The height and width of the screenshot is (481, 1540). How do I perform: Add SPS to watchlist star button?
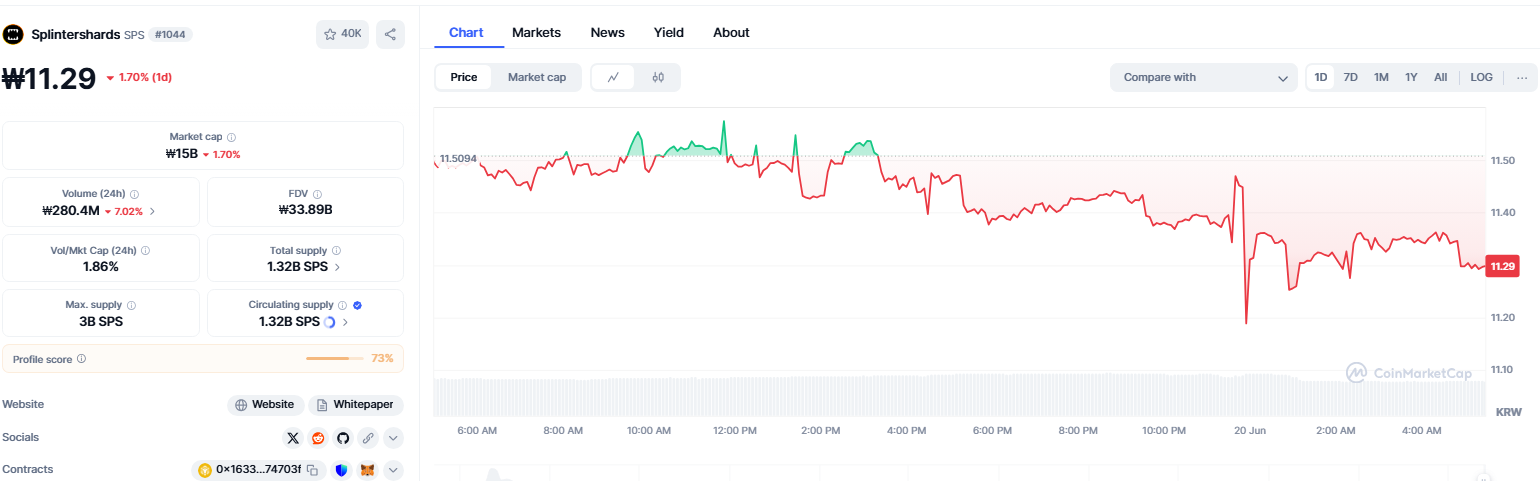click(x=342, y=34)
